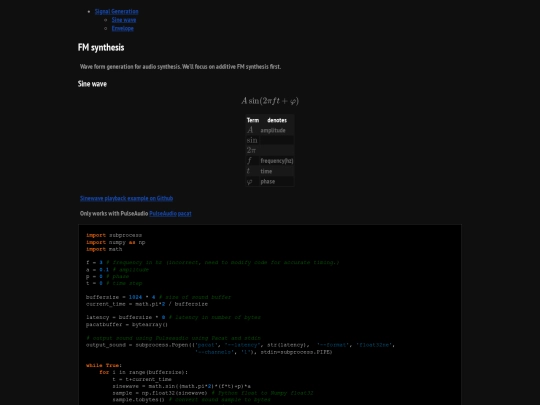Click the 'sinewave = math.sin' code line
540x405 pixels.
181,386
